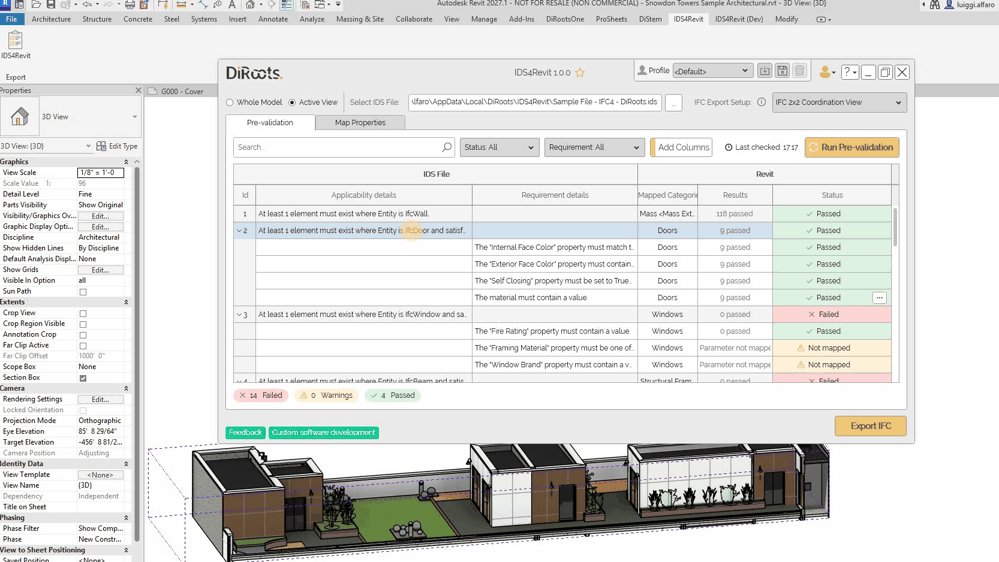
Task: Click the Visibility/Graphics Overrides Edit button
Action: [100, 216]
